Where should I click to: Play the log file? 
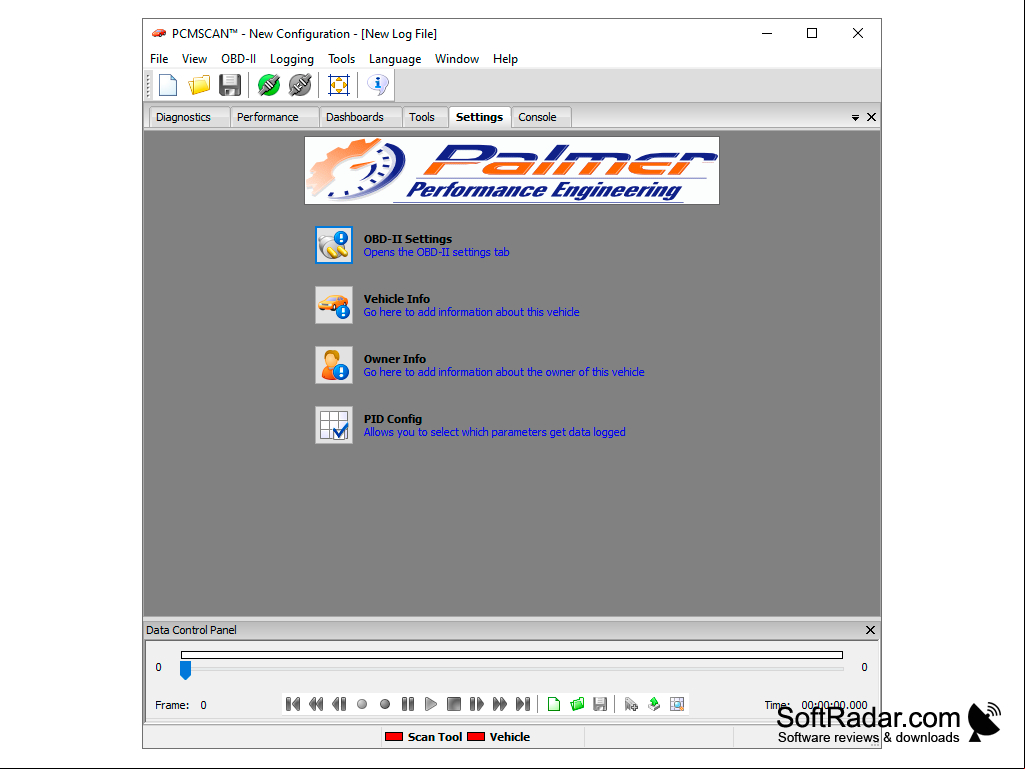431,704
